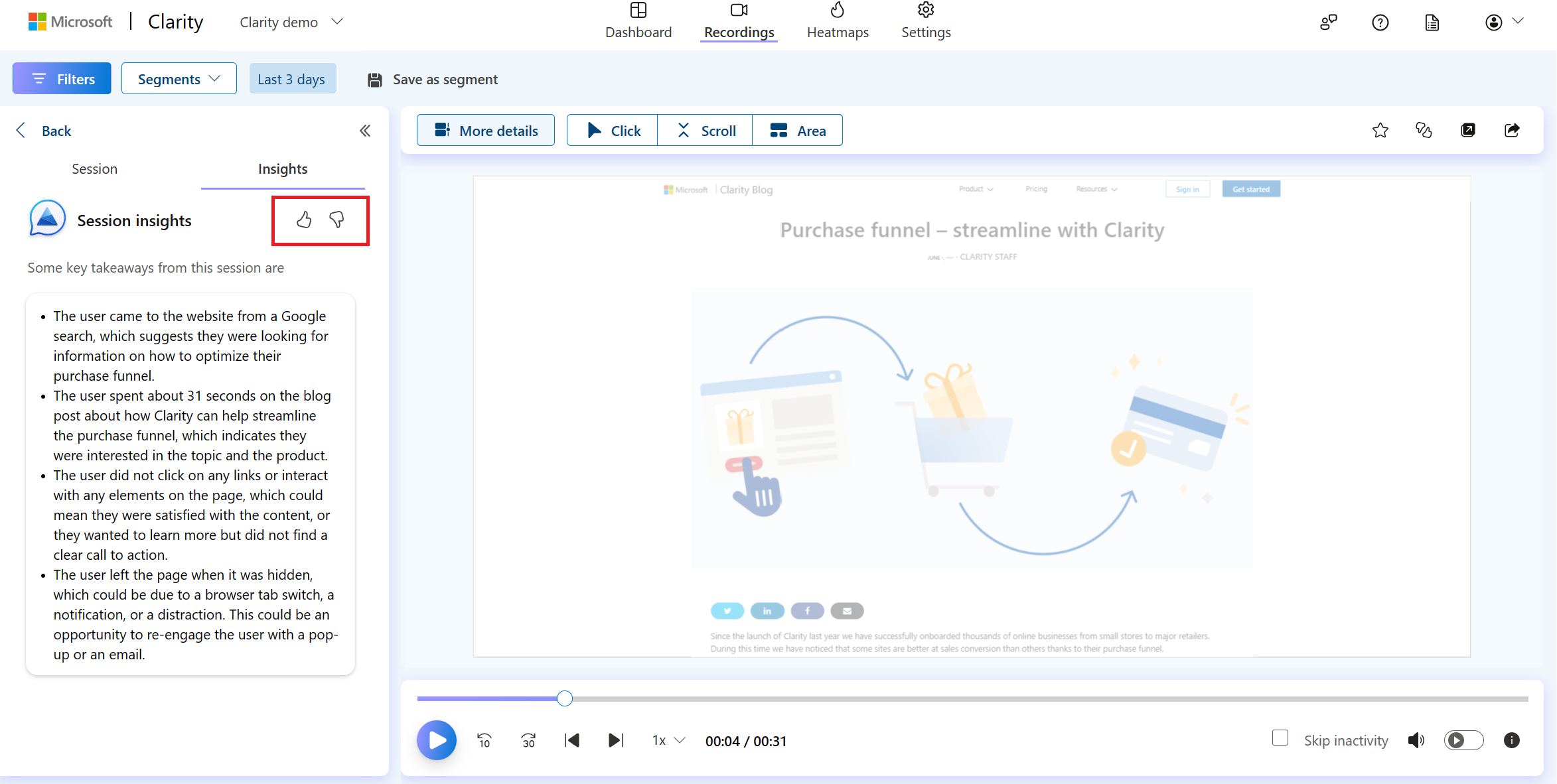Click the More details button
Screen dimensions: 1557x784
coord(486,131)
